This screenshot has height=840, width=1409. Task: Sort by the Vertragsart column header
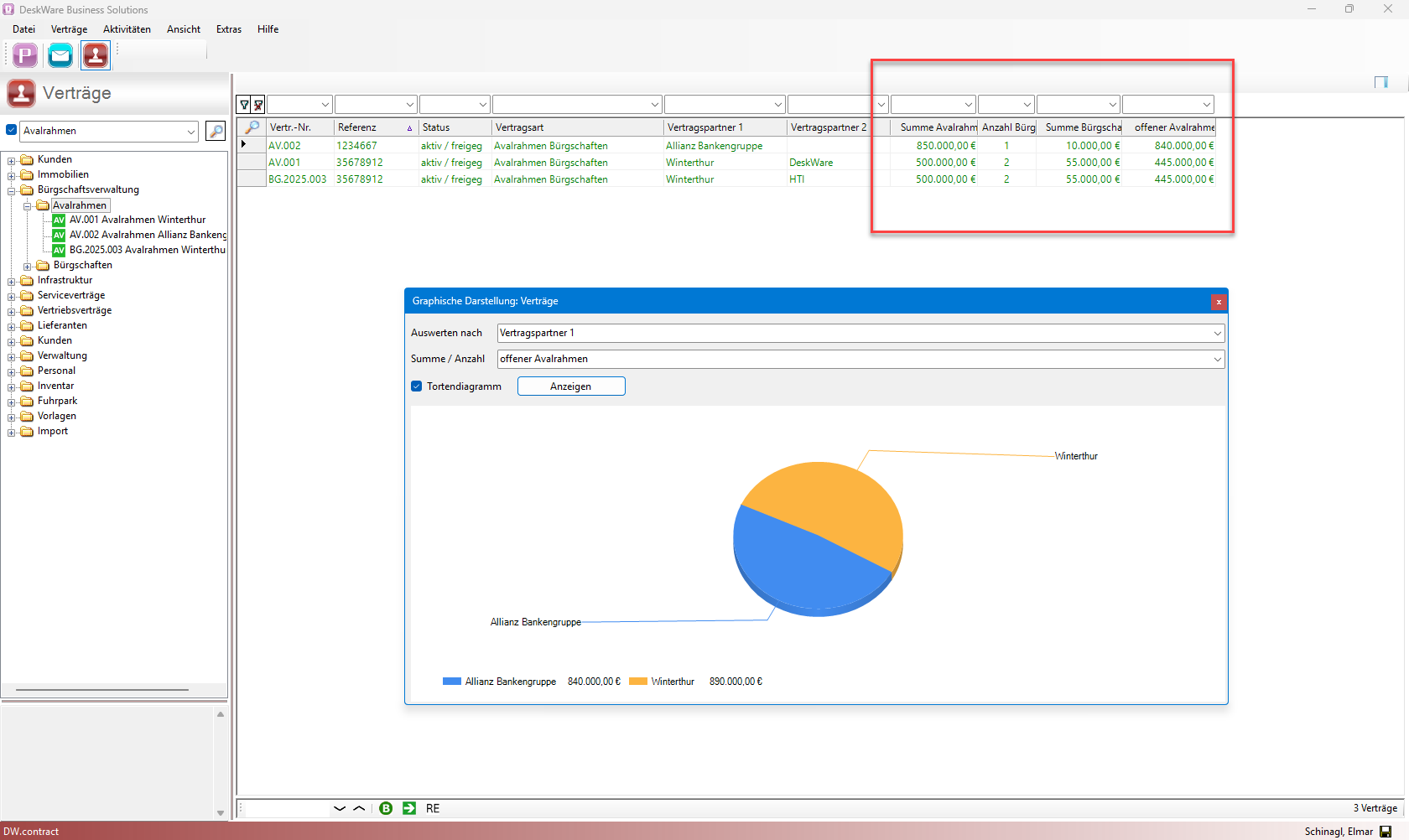(577, 127)
